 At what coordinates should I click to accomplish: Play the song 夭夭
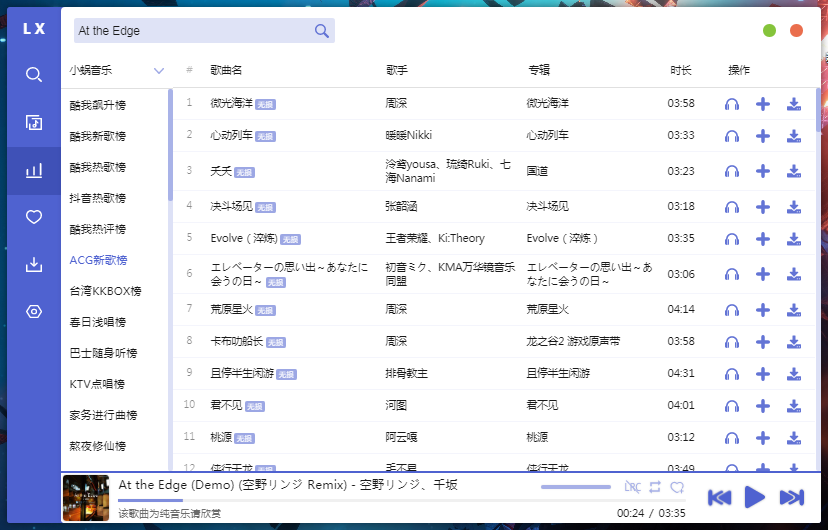pos(732,171)
